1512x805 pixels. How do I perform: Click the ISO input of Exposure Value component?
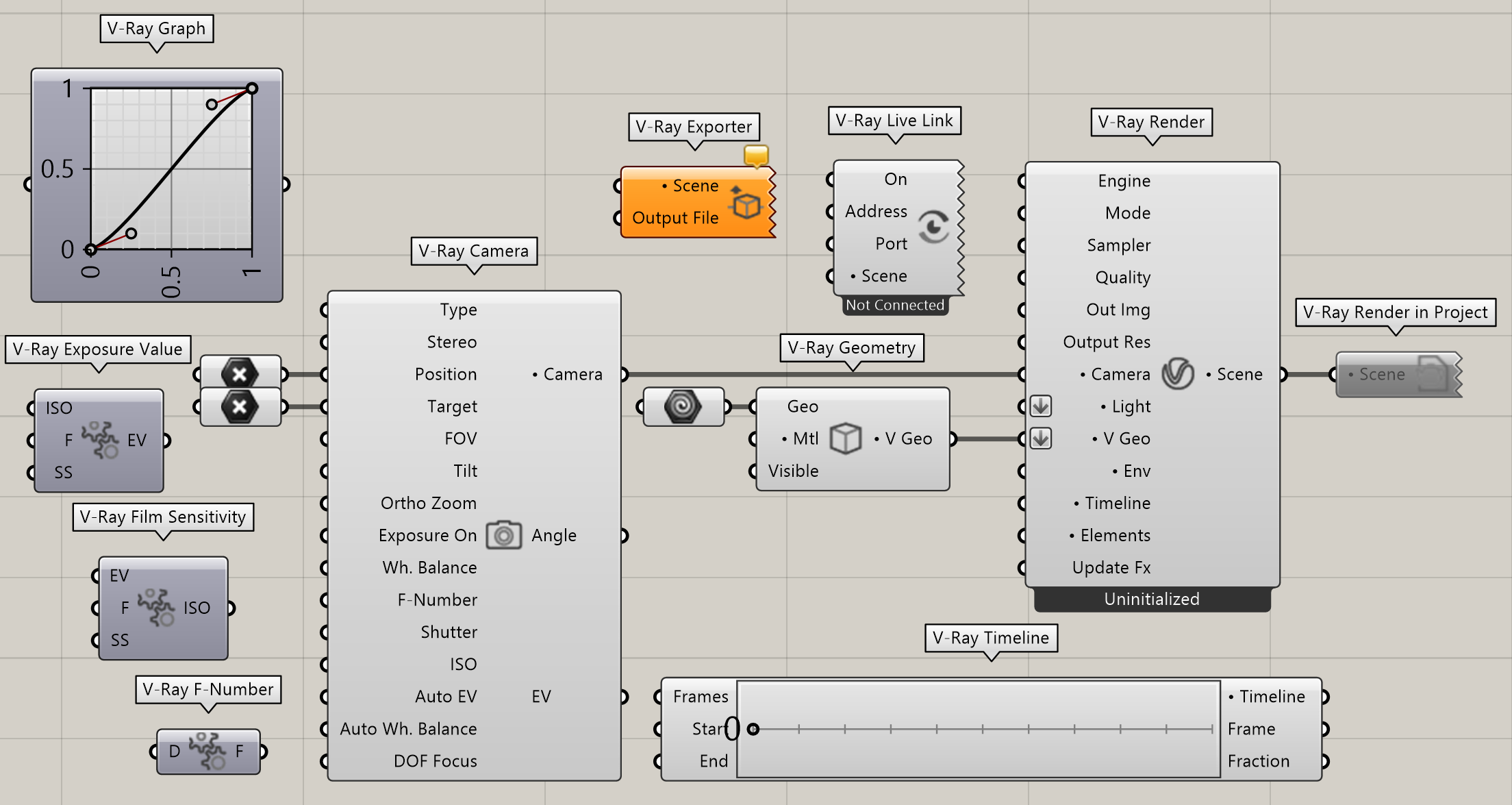point(59,408)
